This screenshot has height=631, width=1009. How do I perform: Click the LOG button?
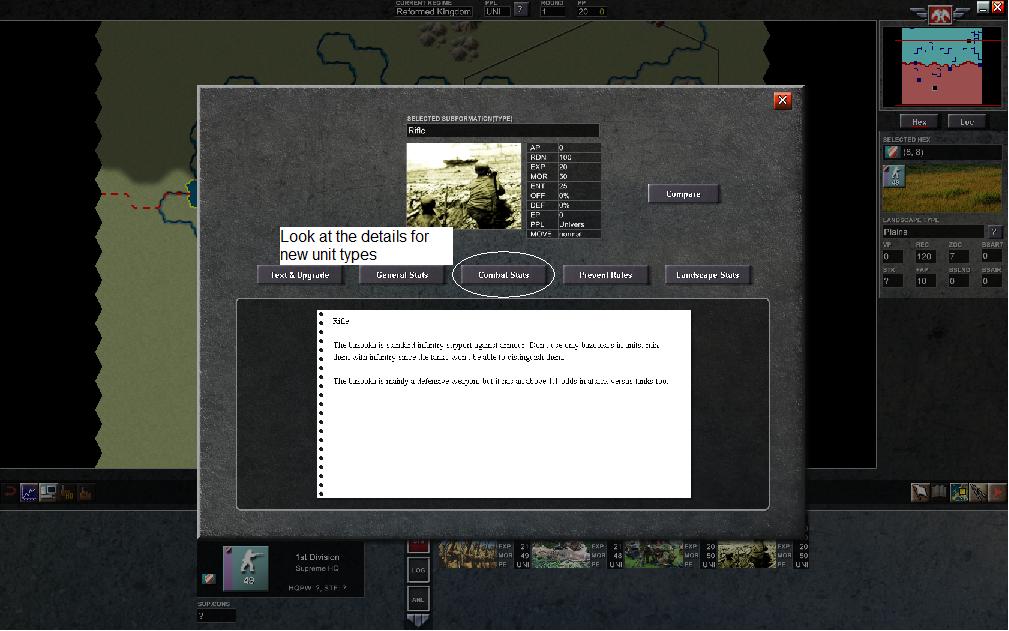(418, 570)
